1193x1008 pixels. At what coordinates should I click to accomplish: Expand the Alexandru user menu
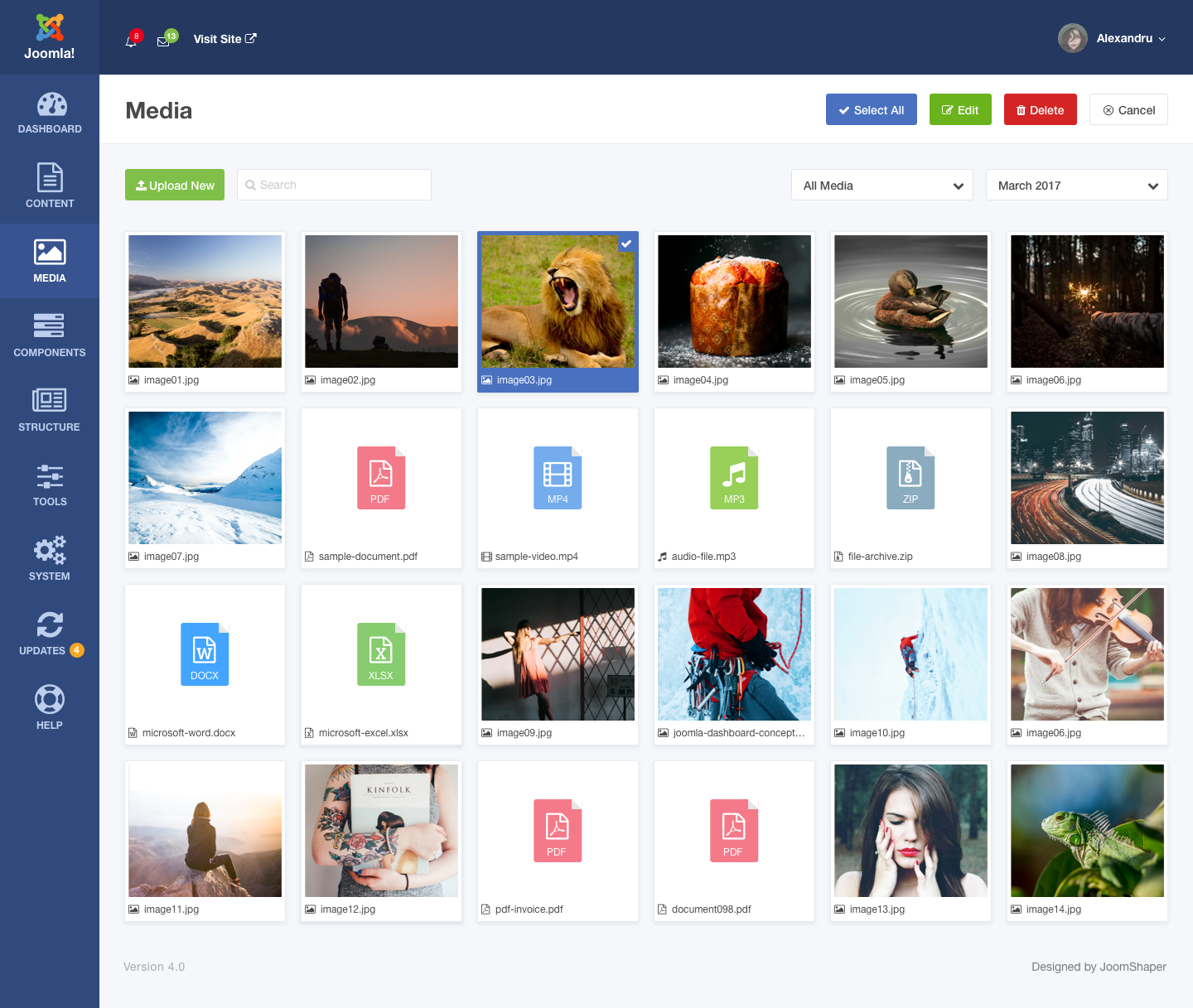click(1113, 38)
